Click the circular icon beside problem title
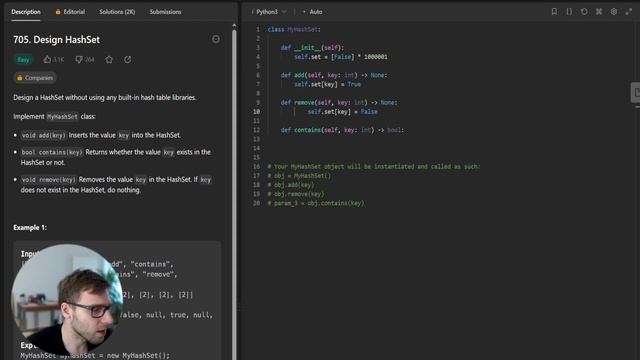This screenshot has width=640, height=360. point(216,39)
